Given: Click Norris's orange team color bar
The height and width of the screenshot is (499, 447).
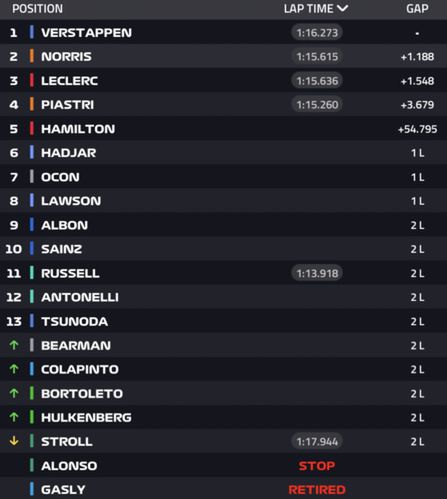Looking at the screenshot, I should pos(32,56).
